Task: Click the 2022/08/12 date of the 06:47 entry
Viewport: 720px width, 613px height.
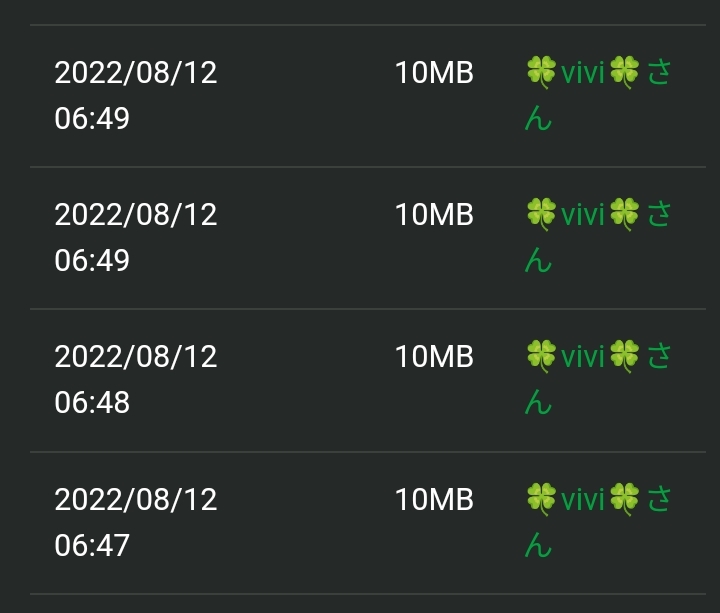Action: point(136,499)
